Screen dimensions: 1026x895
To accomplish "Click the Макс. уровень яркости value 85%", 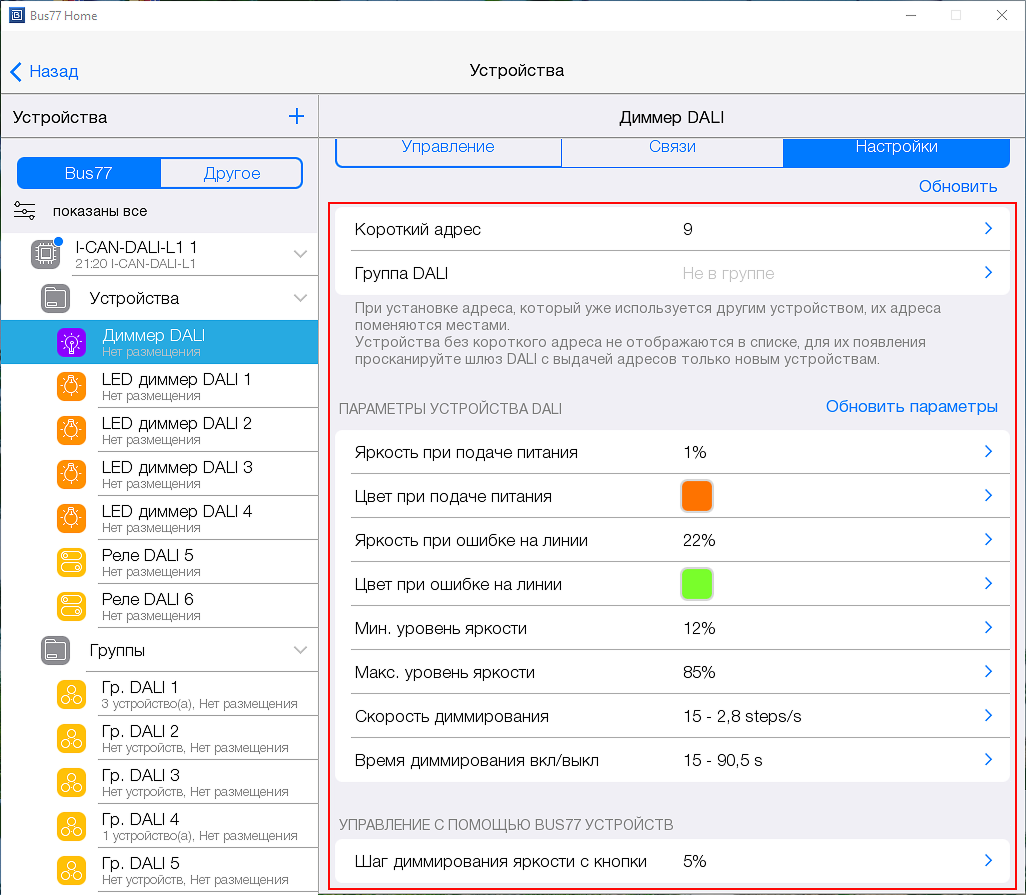I will [x=699, y=673].
